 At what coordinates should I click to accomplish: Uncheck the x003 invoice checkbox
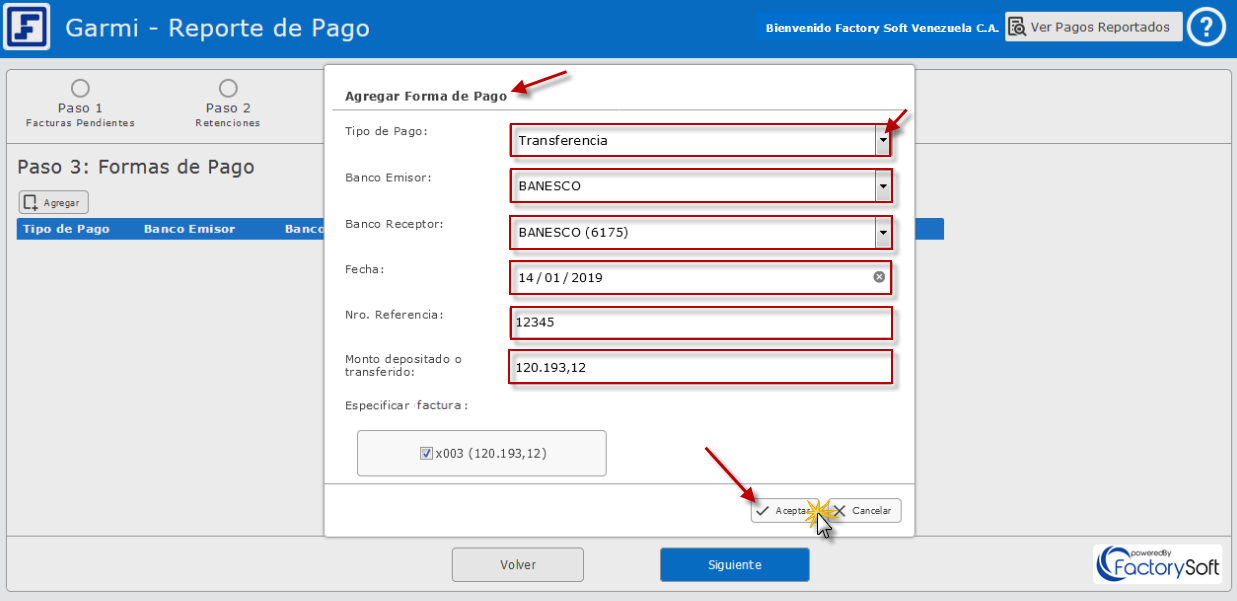[427, 454]
